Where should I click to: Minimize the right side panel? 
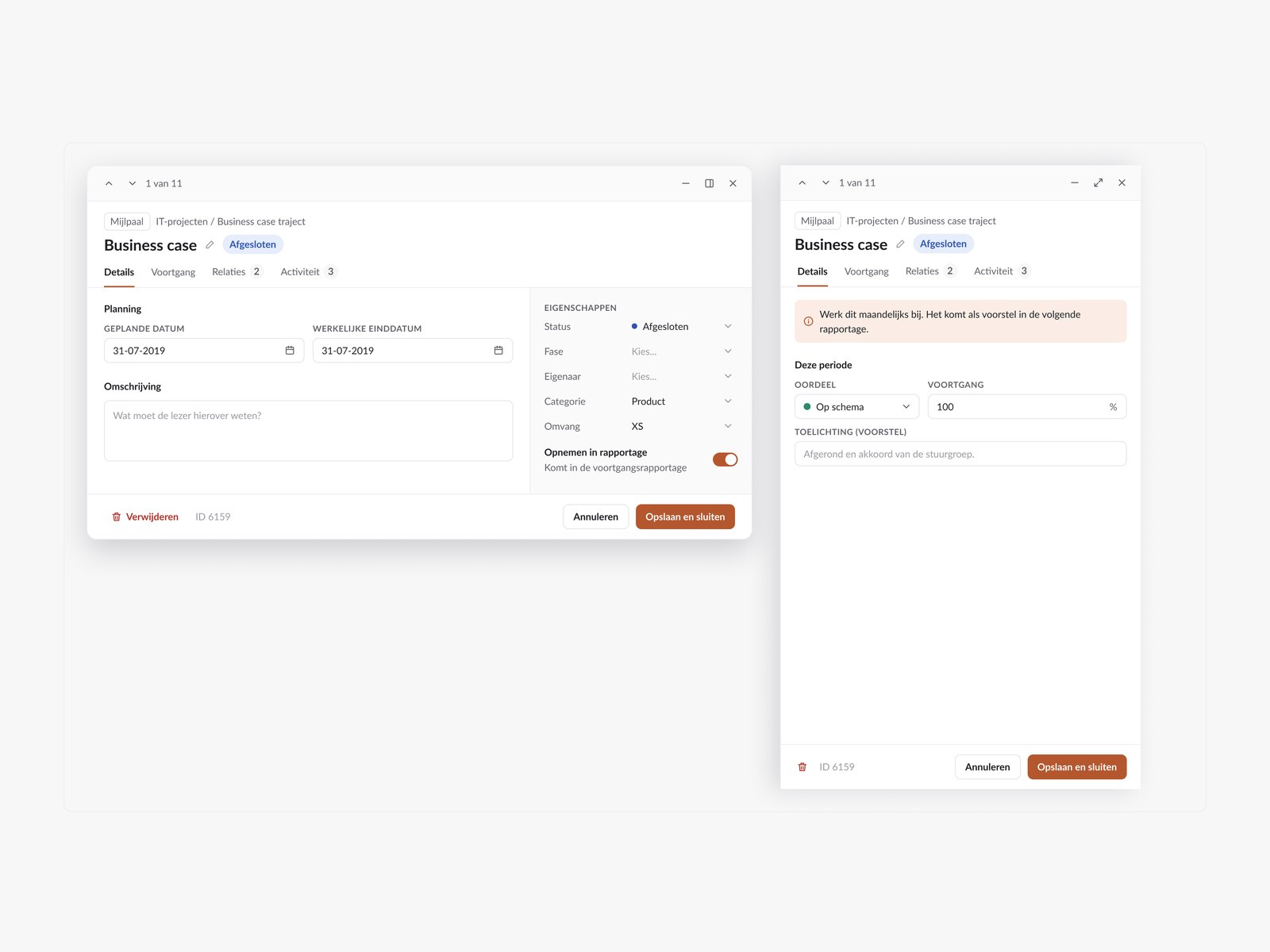[x=1075, y=182]
